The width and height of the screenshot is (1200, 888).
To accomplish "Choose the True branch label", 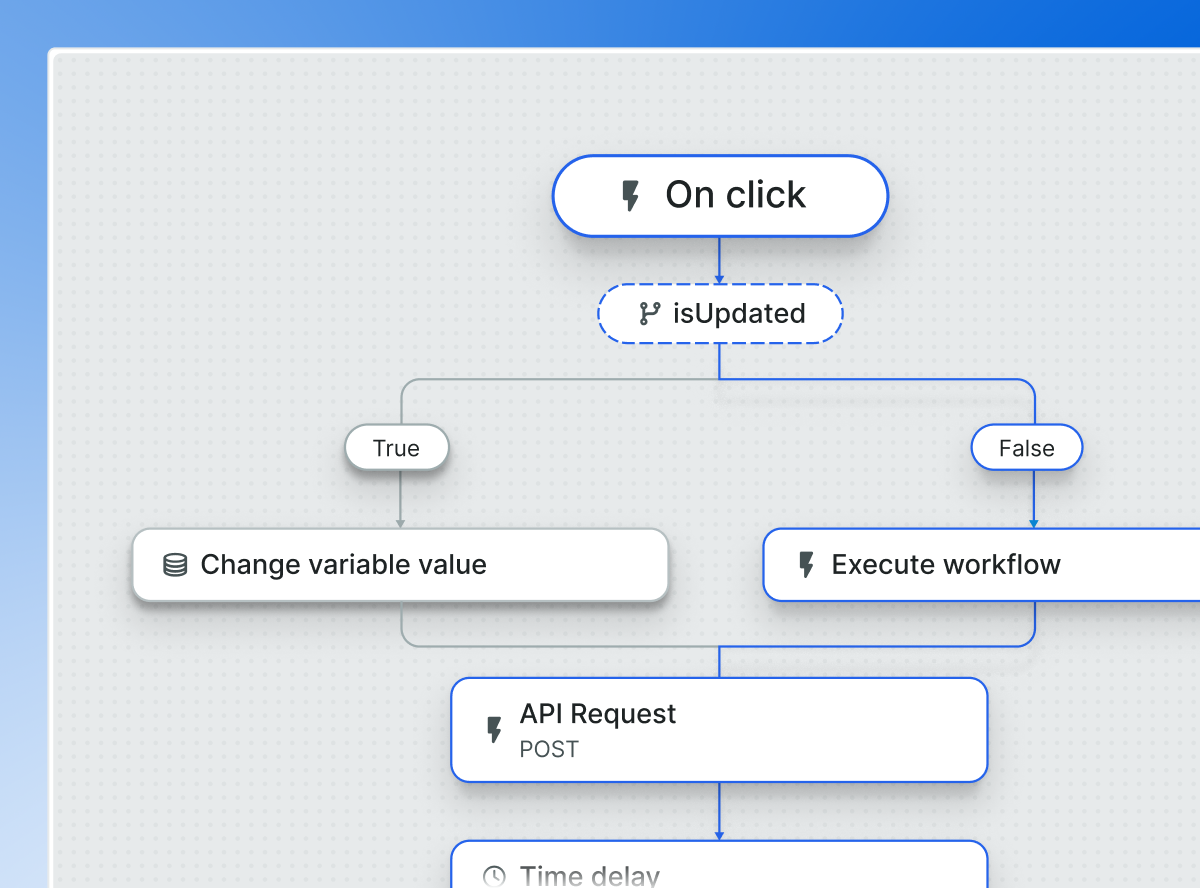I will pyautogui.click(x=396, y=448).
